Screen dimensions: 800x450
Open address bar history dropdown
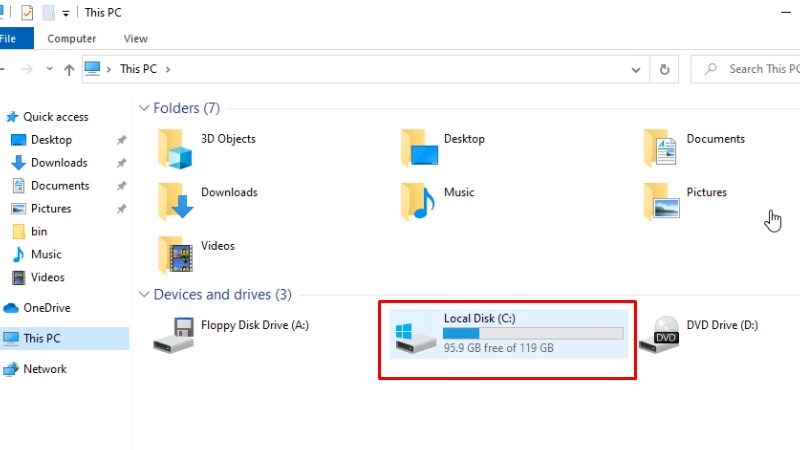[x=636, y=70]
